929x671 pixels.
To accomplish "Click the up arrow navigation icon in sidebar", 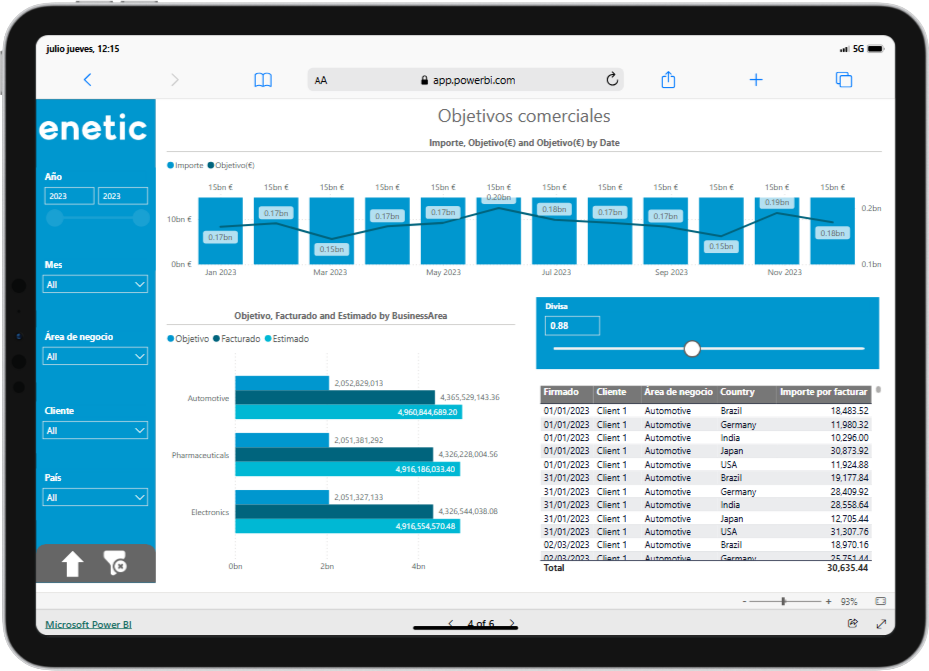I will coord(73,564).
